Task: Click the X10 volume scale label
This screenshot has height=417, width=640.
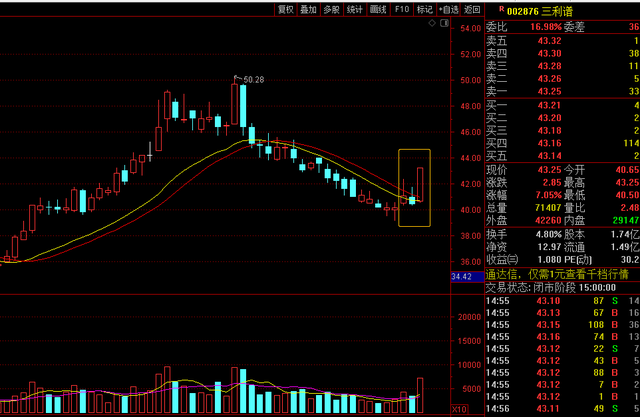Action: coord(461,409)
